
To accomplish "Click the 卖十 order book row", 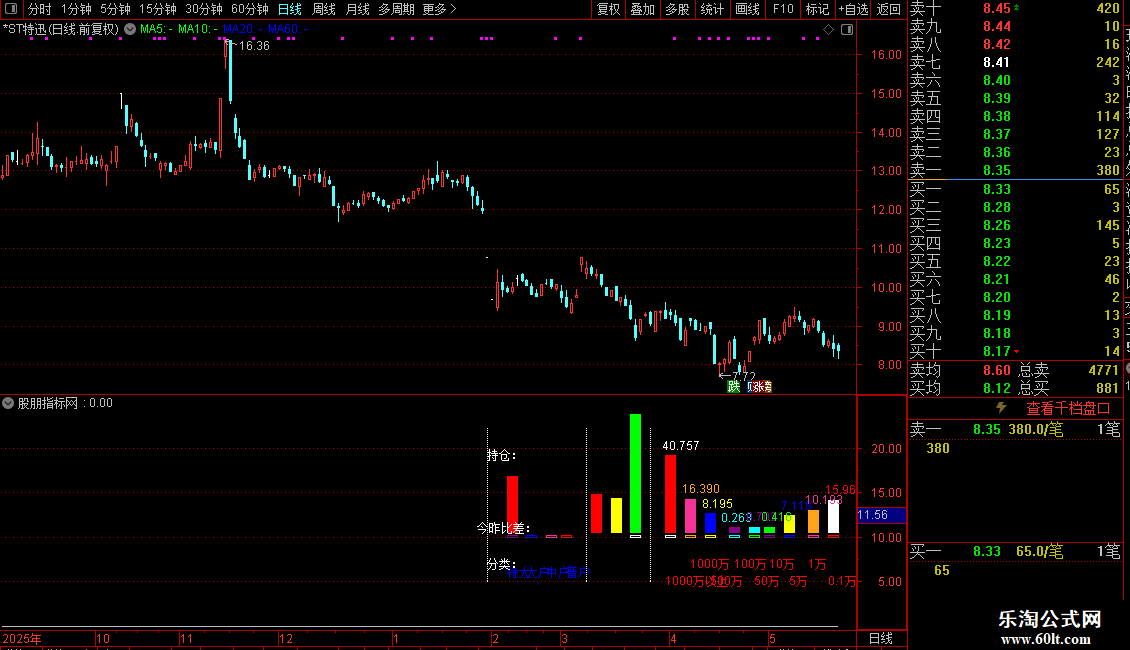I will click(1015, 8).
